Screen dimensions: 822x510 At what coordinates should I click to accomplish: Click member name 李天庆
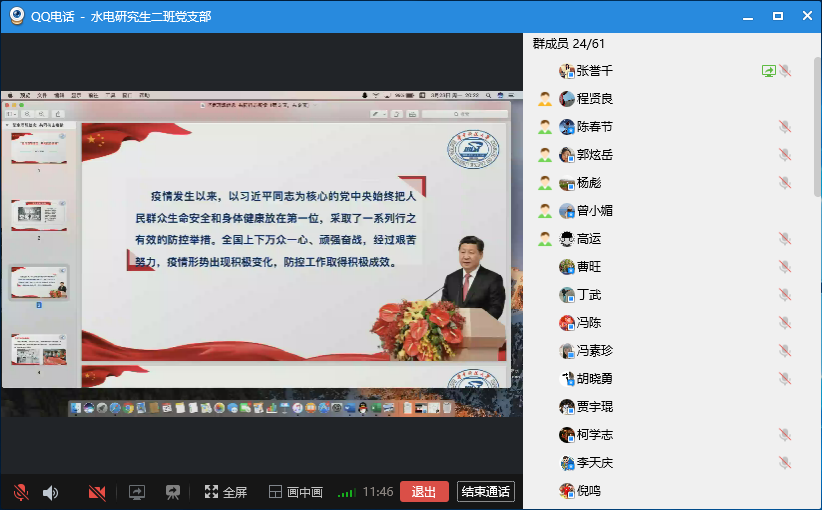(594, 463)
